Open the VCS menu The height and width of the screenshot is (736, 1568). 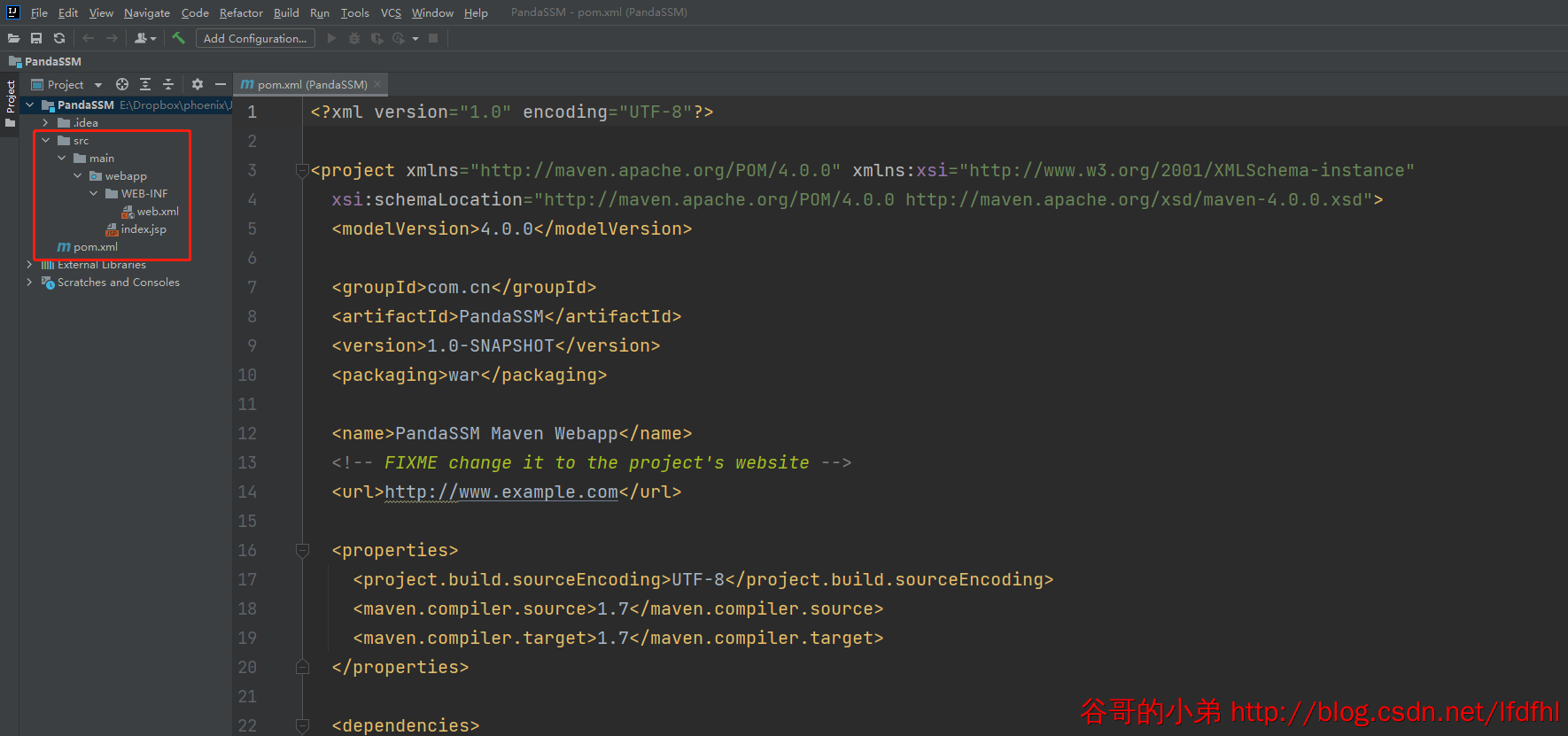pos(391,12)
